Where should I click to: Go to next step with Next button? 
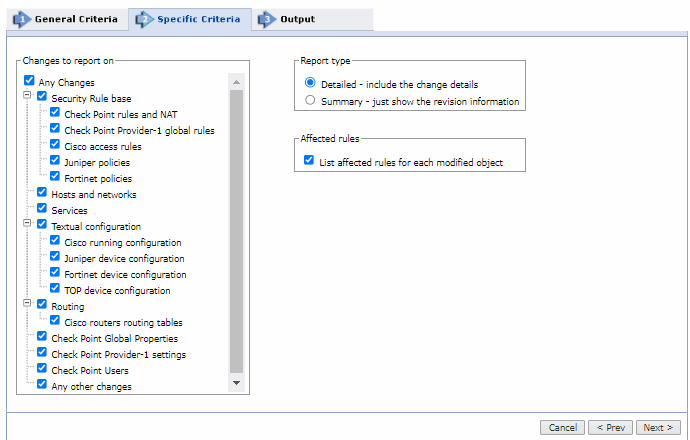[658, 427]
